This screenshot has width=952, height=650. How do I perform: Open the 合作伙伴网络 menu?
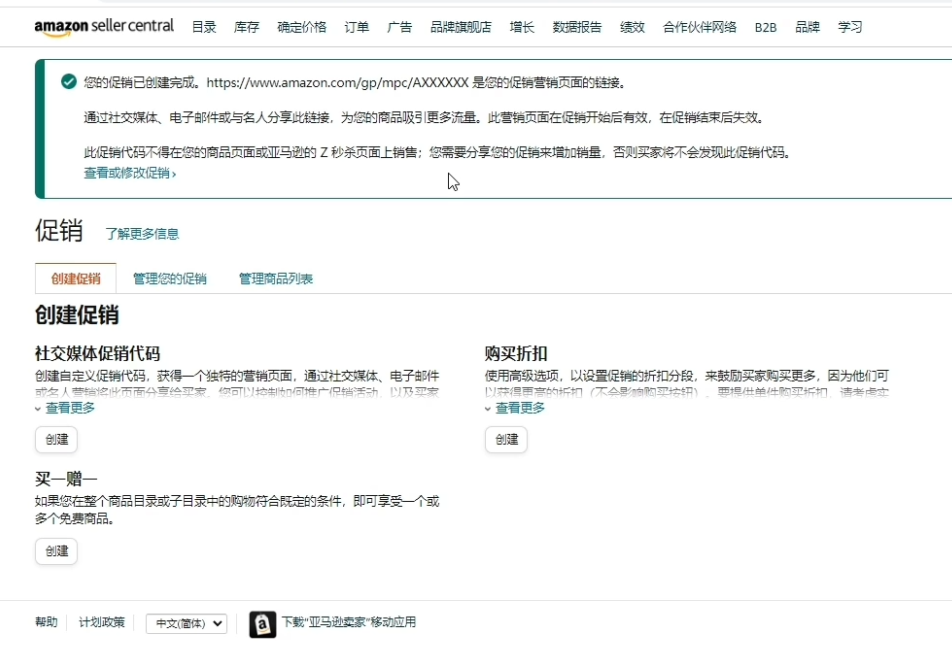pyautogui.click(x=699, y=27)
